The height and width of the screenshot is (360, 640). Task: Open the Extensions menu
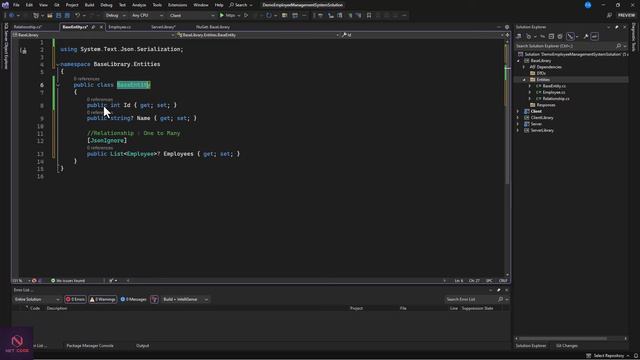178,5
